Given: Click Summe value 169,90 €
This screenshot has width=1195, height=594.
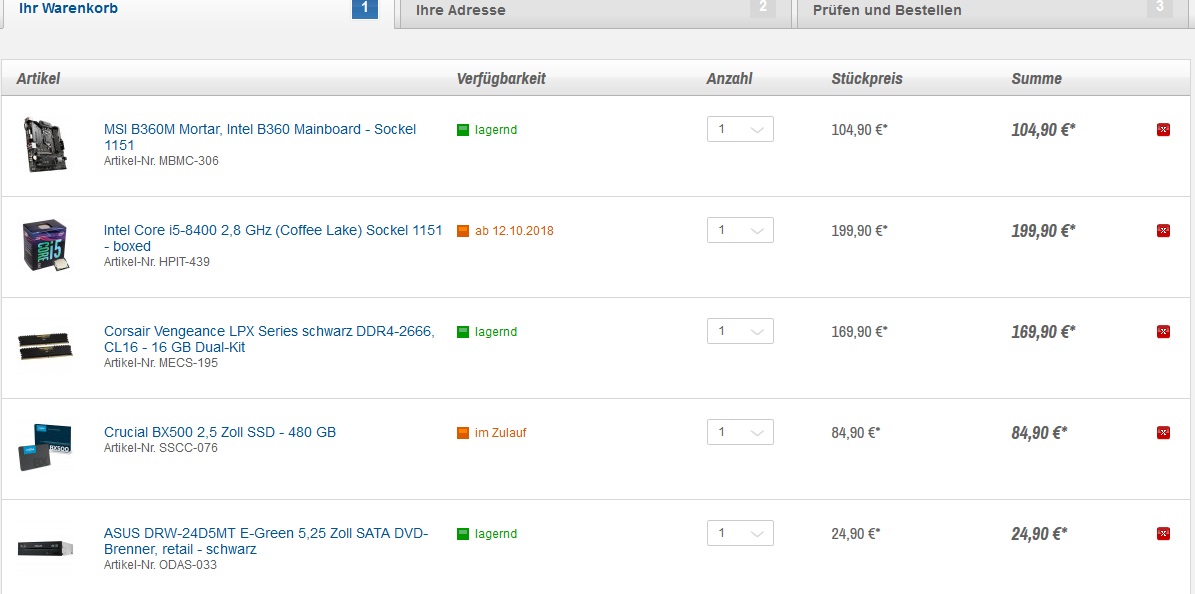Looking at the screenshot, I should pos(1043,332).
